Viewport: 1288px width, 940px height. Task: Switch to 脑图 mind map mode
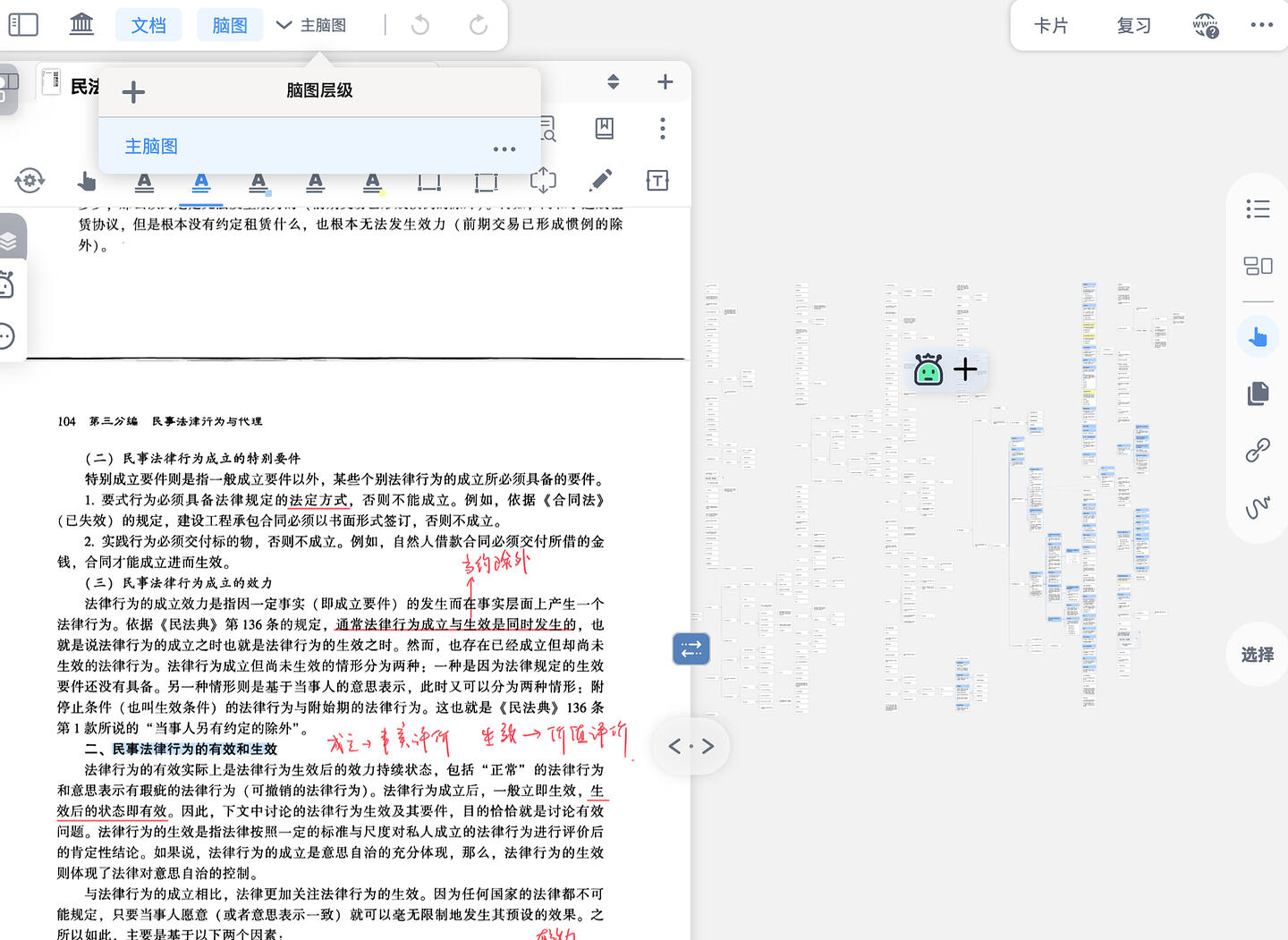pyautogui.click(x=230, y=25)
